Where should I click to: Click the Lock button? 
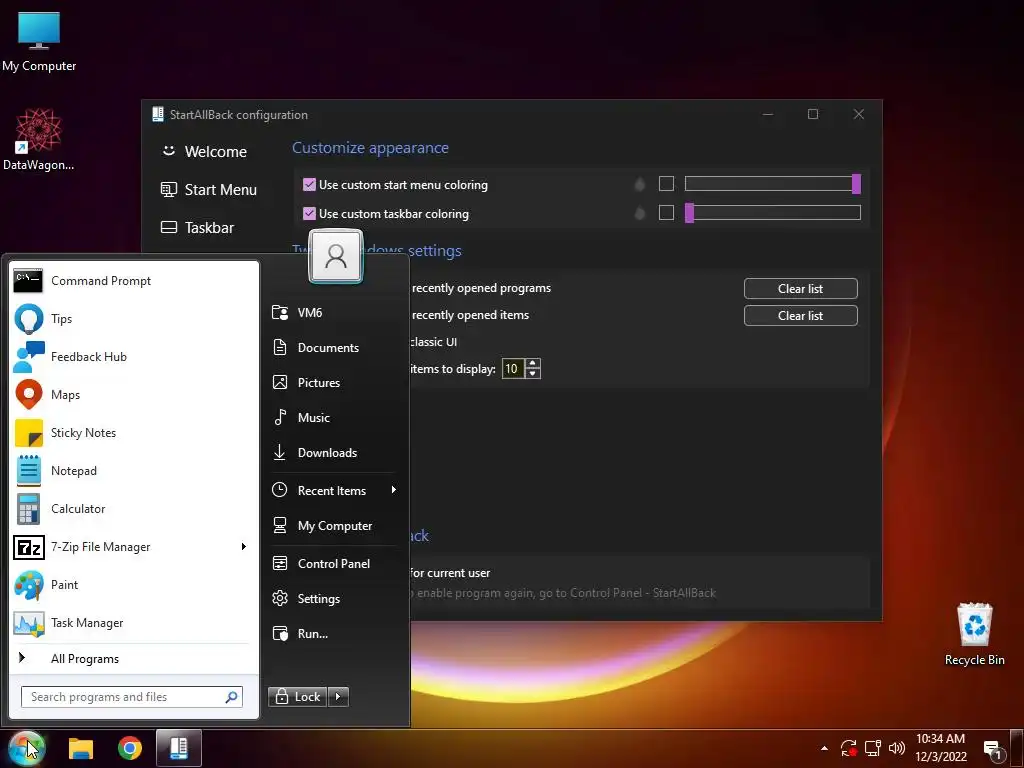coord(298,697)
